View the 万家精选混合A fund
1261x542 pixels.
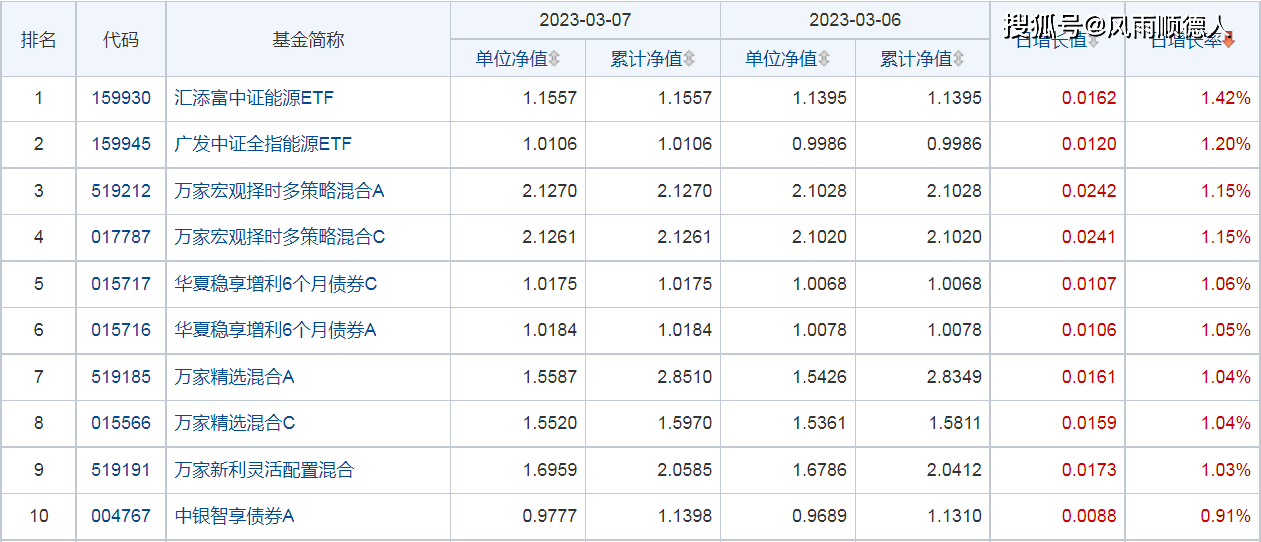[234, 377]
